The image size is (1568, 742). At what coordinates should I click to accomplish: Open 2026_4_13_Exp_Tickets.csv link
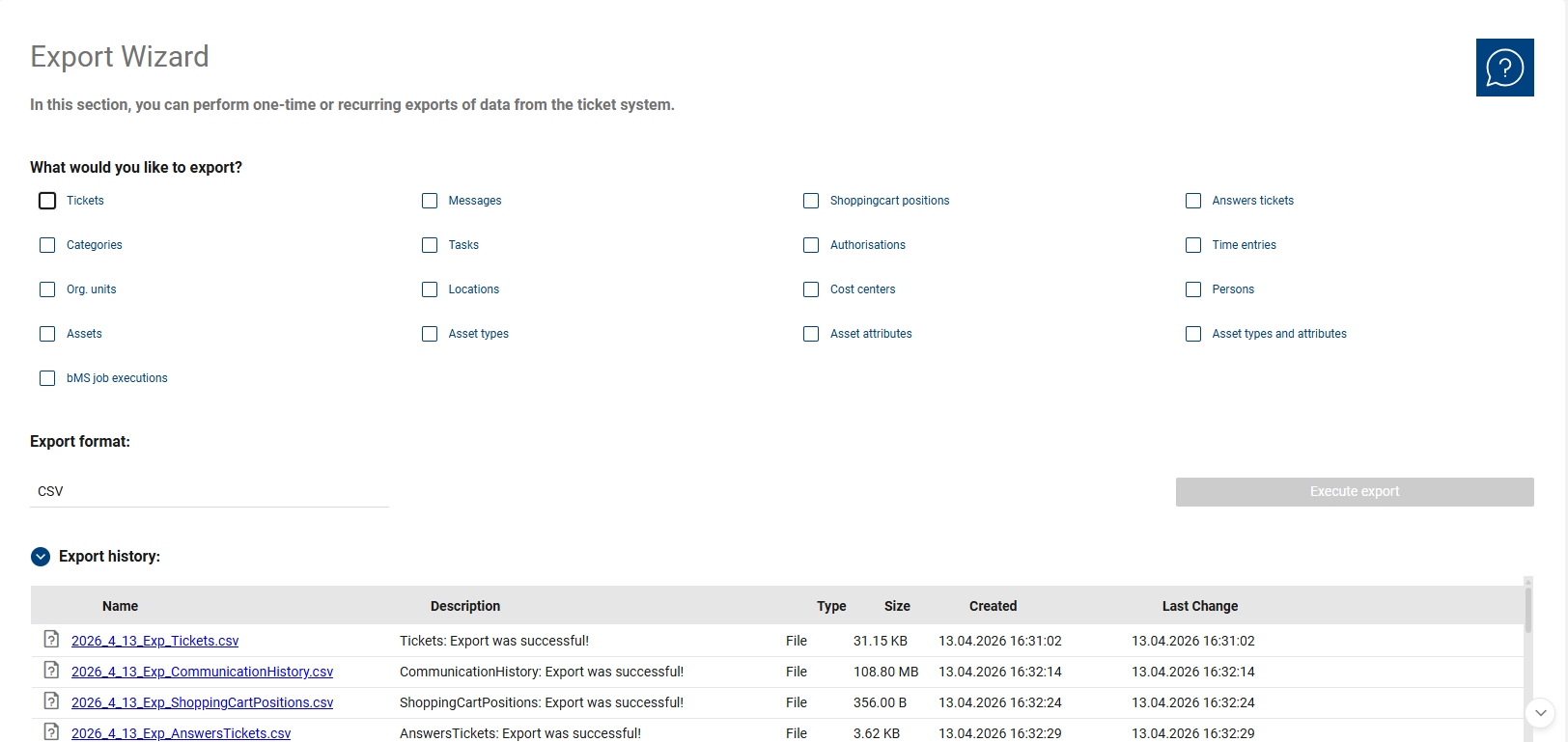coord(154,641)
